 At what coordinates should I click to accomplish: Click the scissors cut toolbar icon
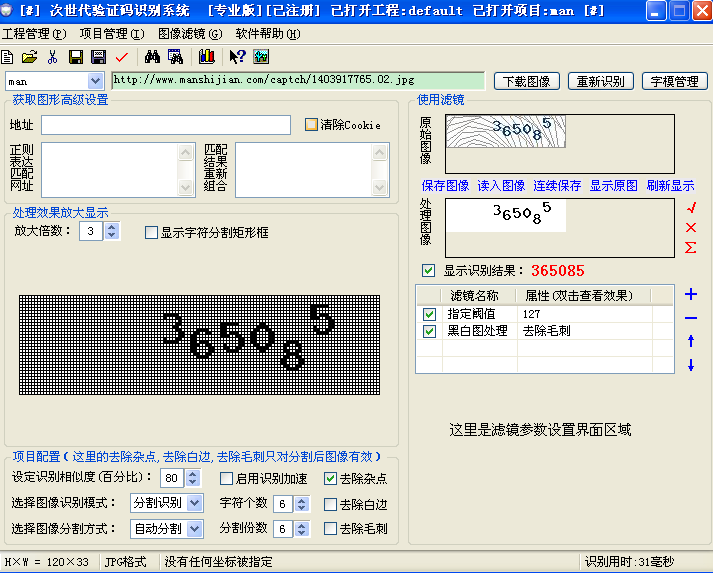pyautogui.click(x=52, y=56)
